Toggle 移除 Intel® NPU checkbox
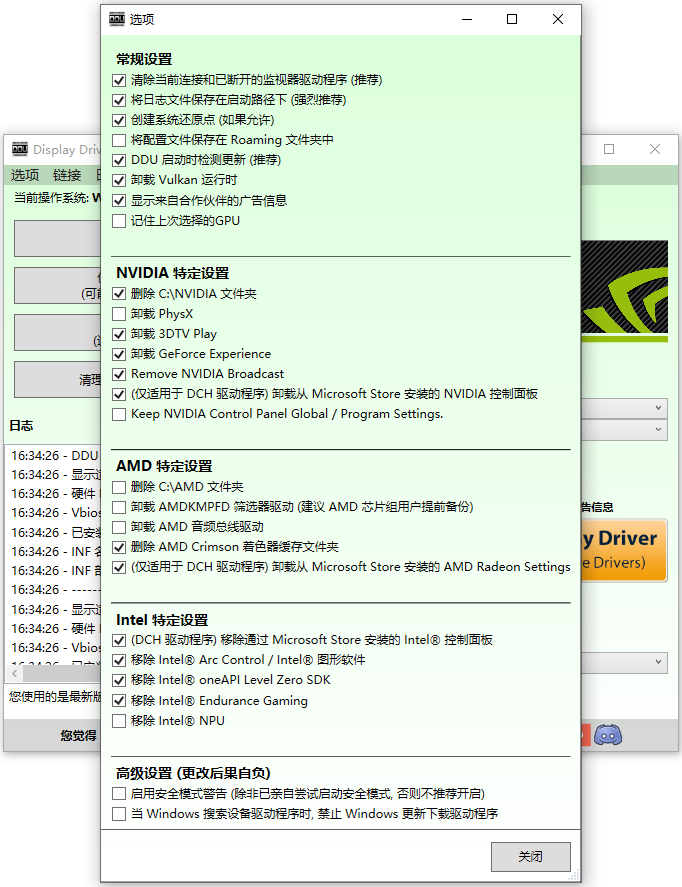The width and height of the screenshot is (682, 887). tap(120, 721)
